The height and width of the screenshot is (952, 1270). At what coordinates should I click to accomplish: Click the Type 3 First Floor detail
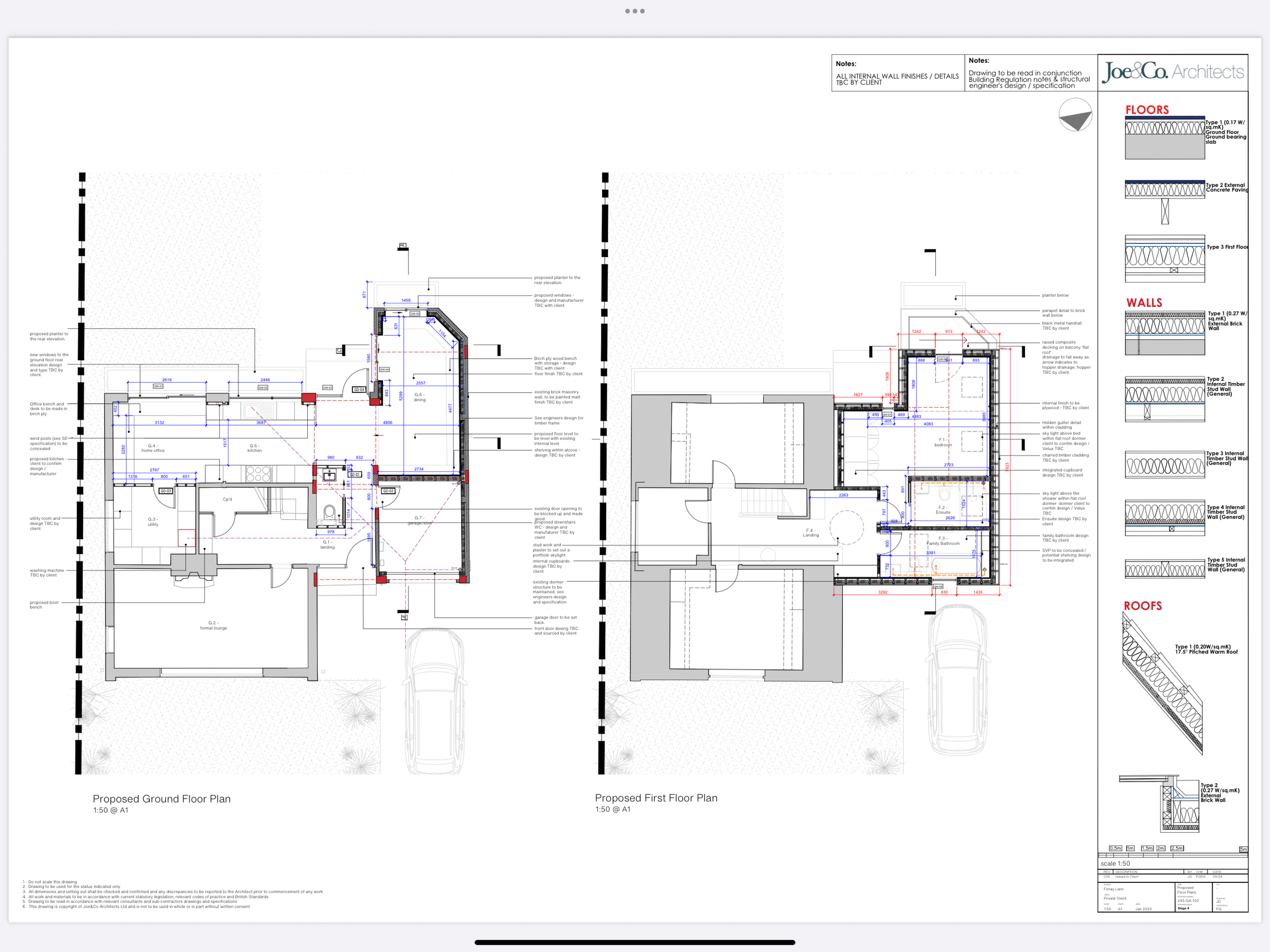(1164, 259)
